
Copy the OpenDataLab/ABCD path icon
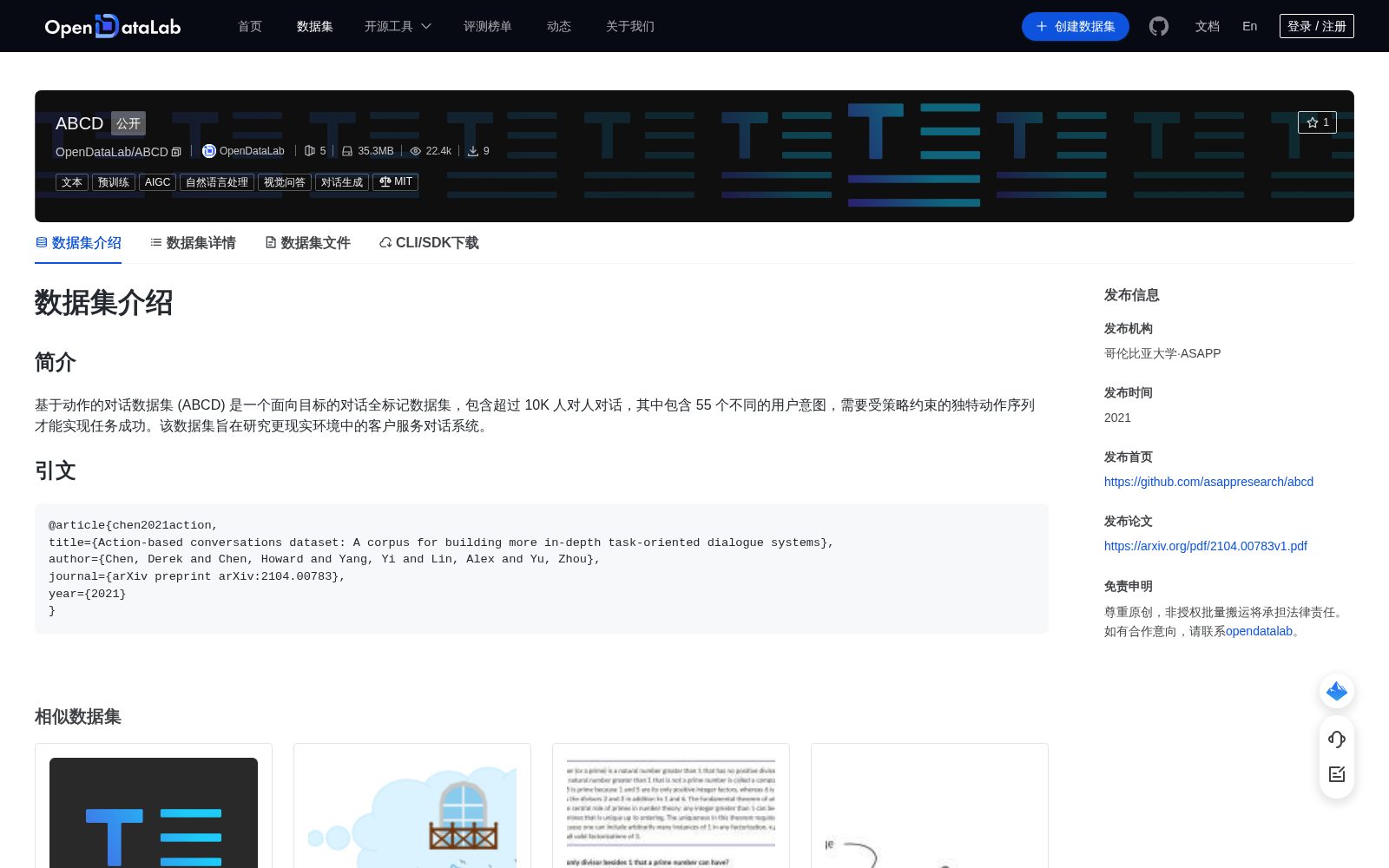click(176, 152)
